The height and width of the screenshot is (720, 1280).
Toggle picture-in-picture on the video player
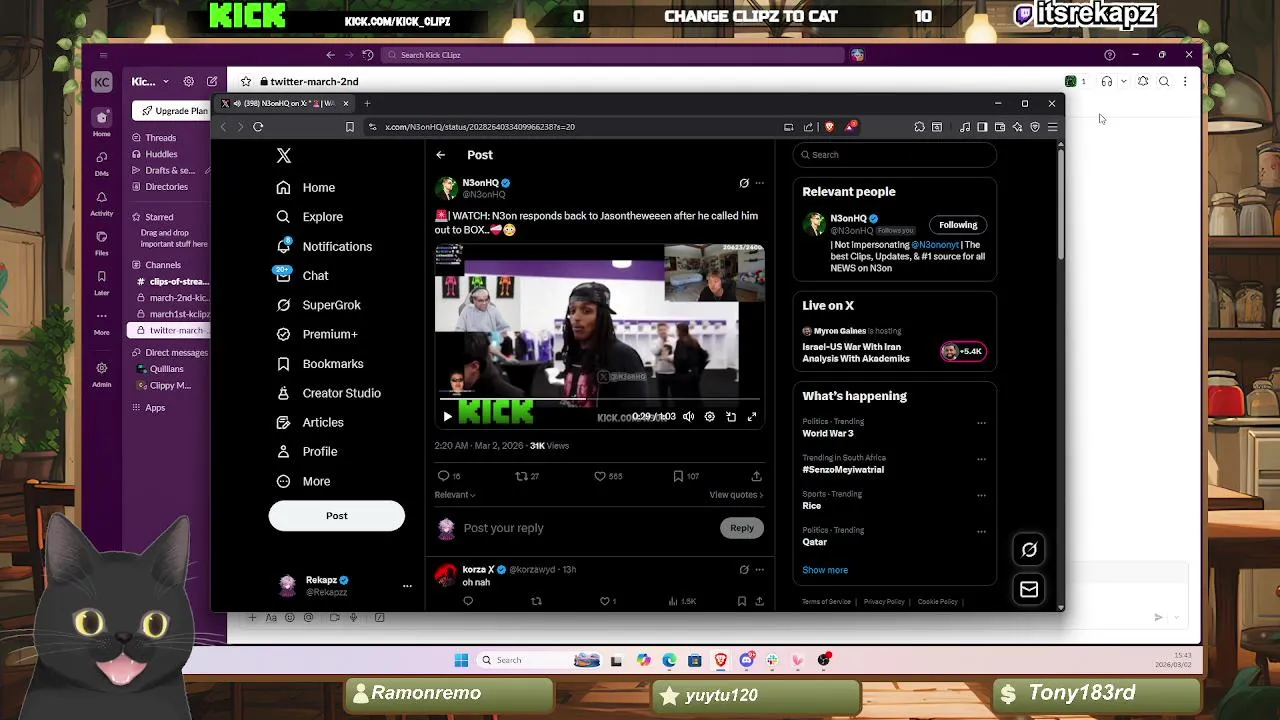coord(731,417)
